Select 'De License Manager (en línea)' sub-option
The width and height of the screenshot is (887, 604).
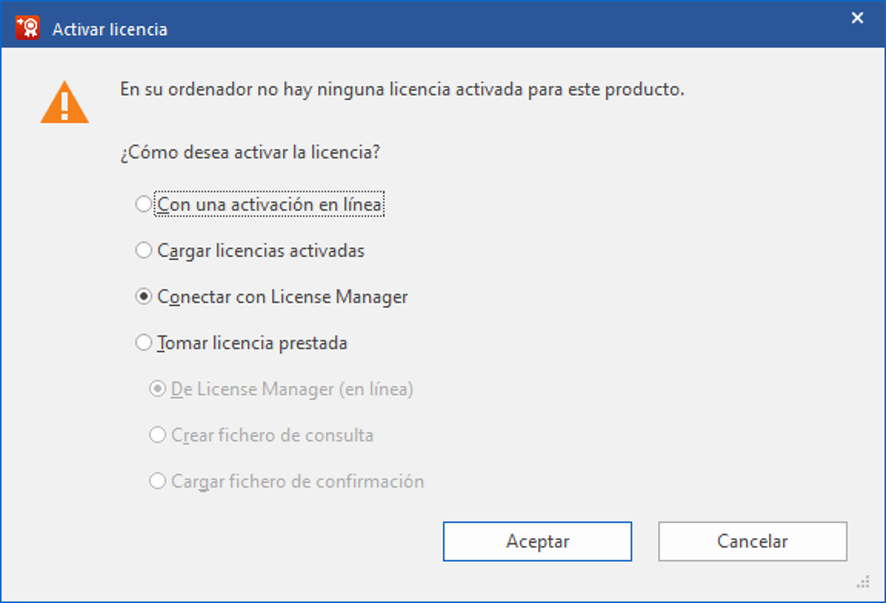tap(157, 389)
